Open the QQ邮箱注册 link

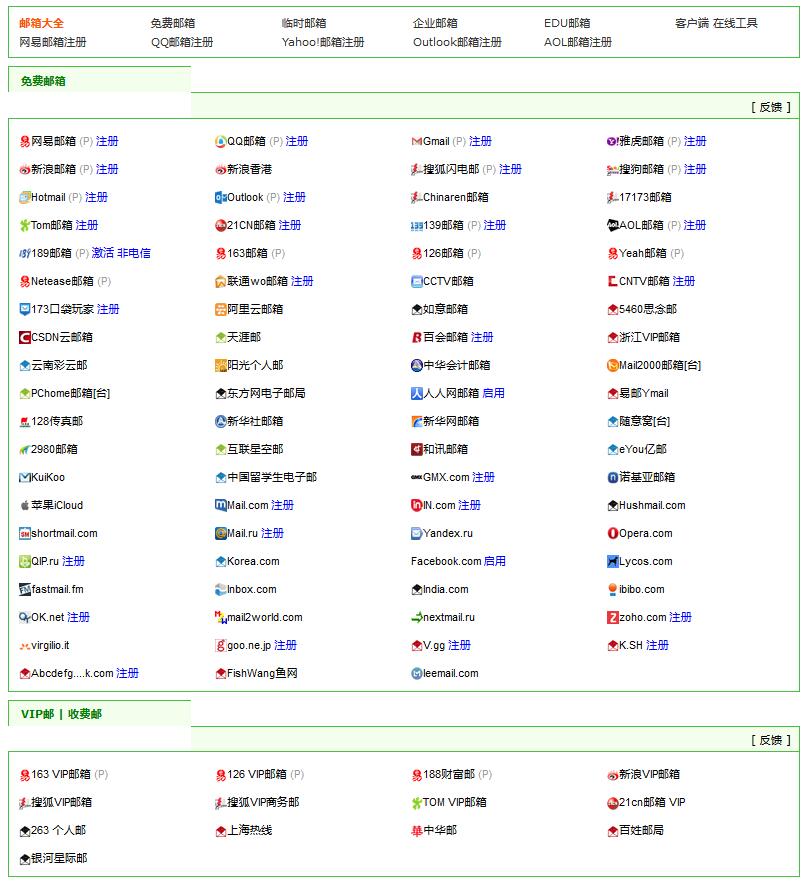(182, 42)
